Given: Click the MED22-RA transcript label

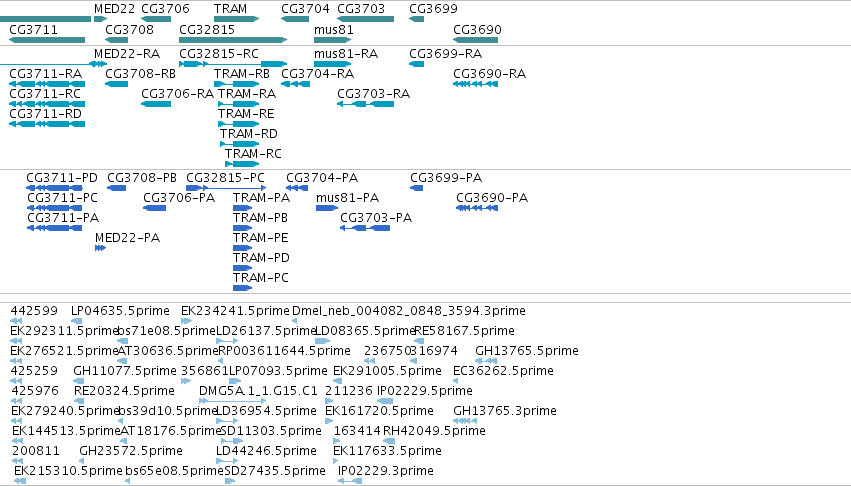Looking at the screenshot, I should point(126,54).
